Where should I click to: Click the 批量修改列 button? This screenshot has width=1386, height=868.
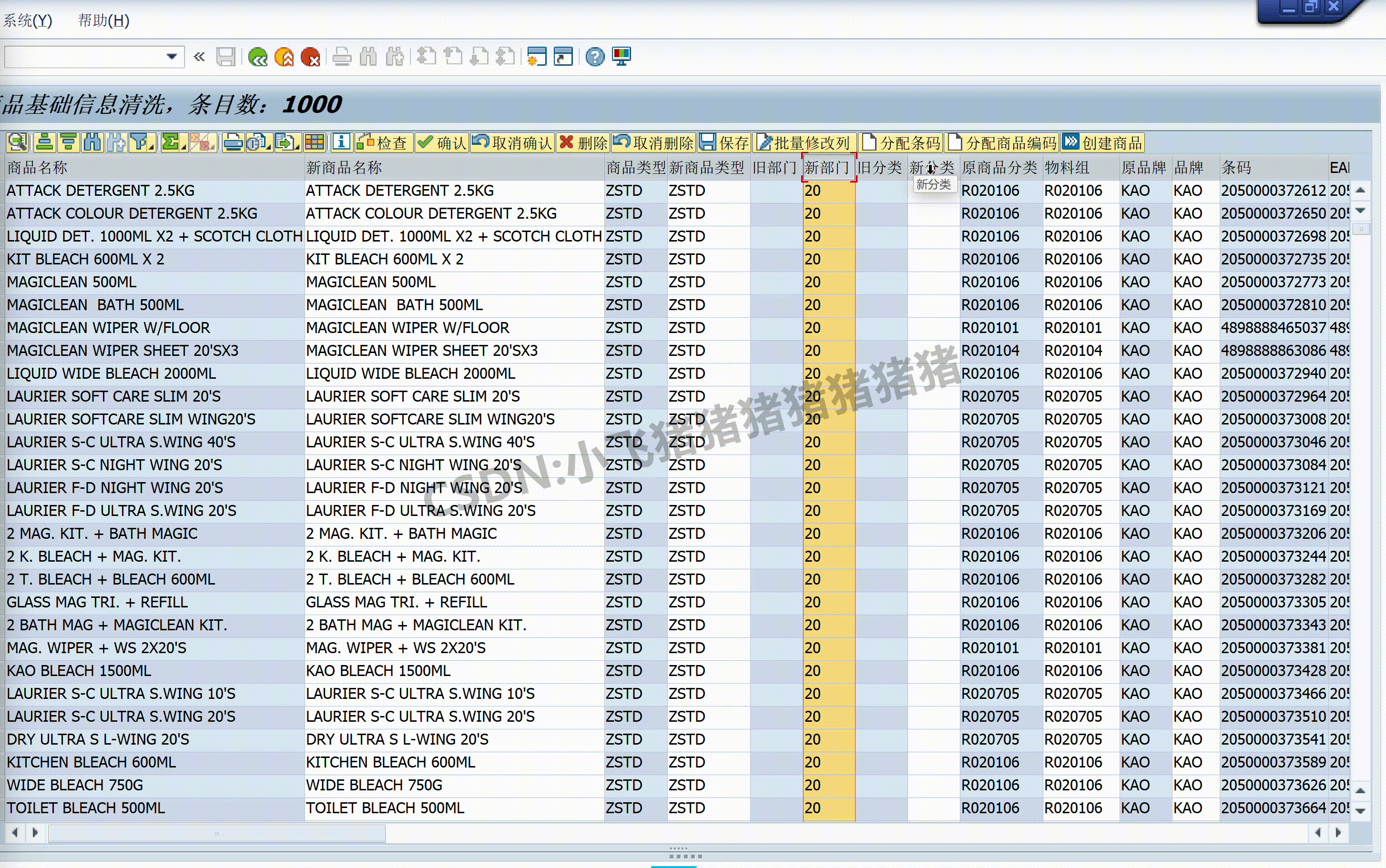pyautogui.click(x=804, y=142)
